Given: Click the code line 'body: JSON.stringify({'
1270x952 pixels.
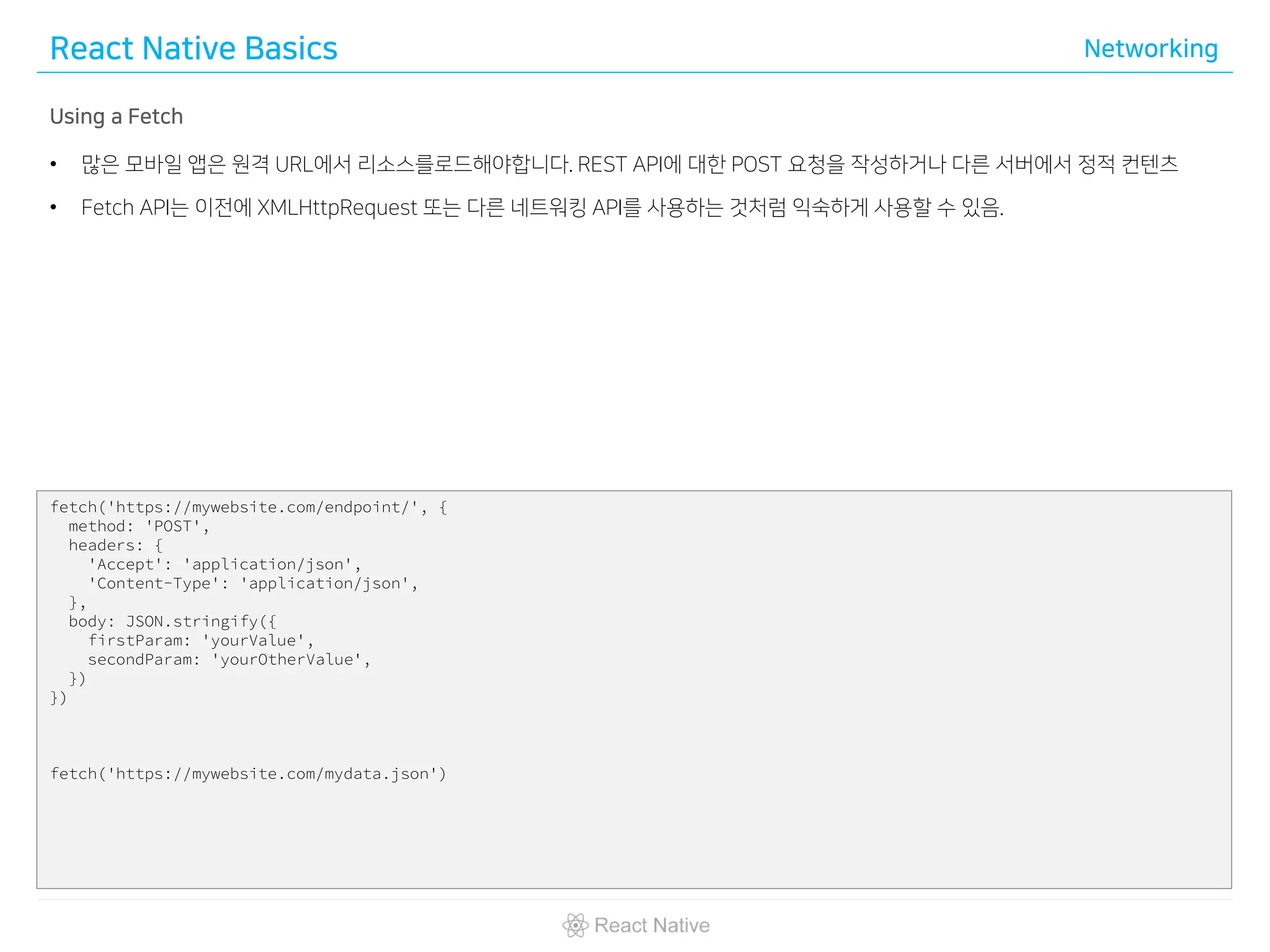Looking at the screenshot, I should 172,622.
